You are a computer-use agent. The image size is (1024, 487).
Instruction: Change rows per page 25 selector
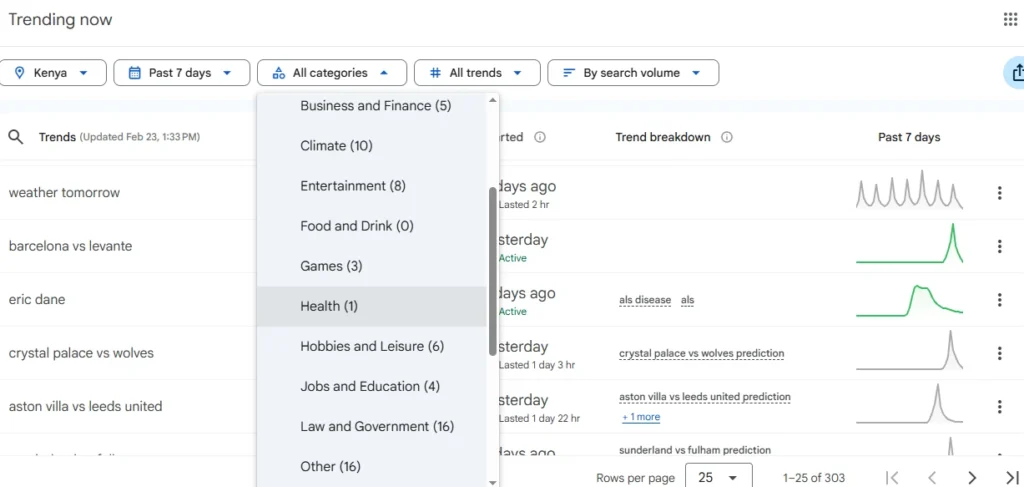tap(718, 477)
